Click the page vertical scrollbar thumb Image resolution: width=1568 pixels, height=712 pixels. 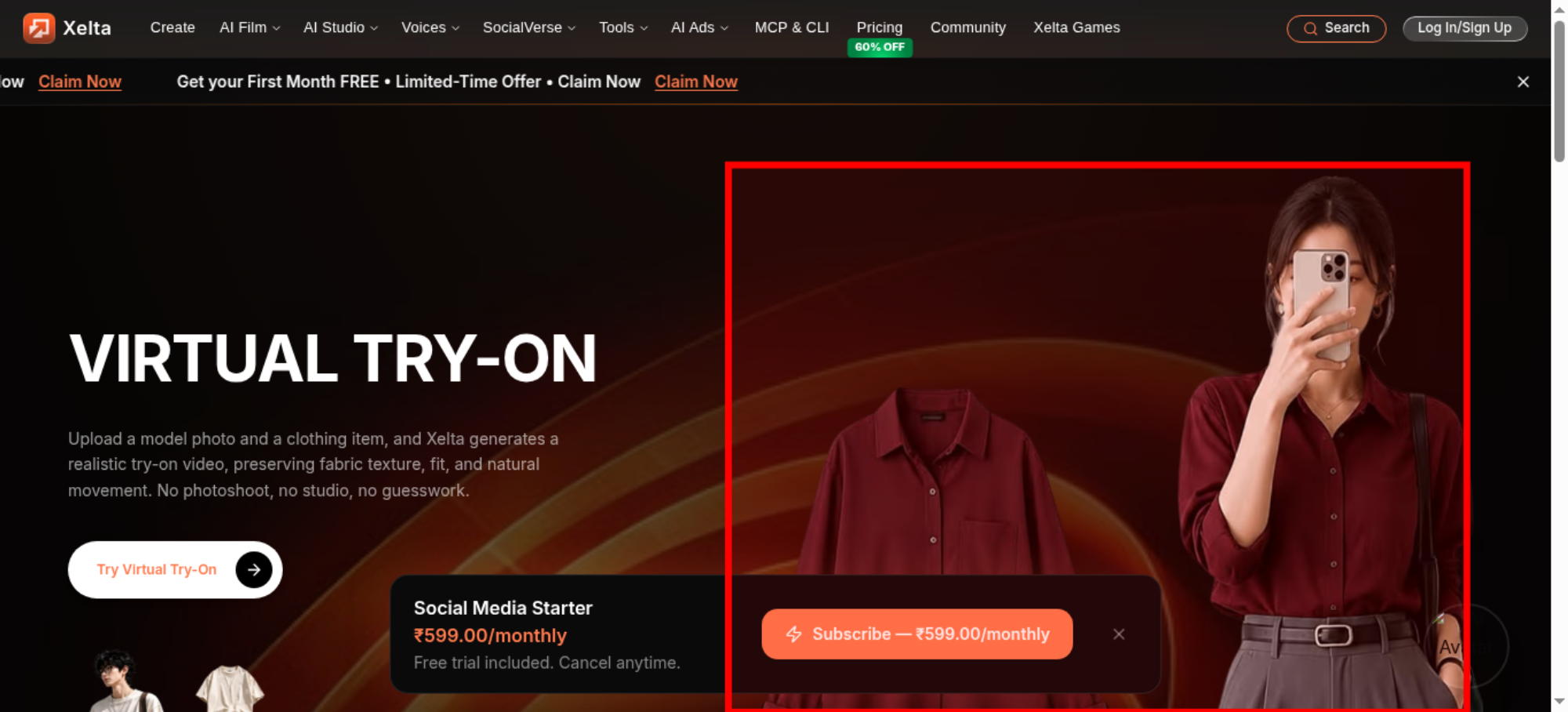pyautogui.click(x=1559, y=90)
